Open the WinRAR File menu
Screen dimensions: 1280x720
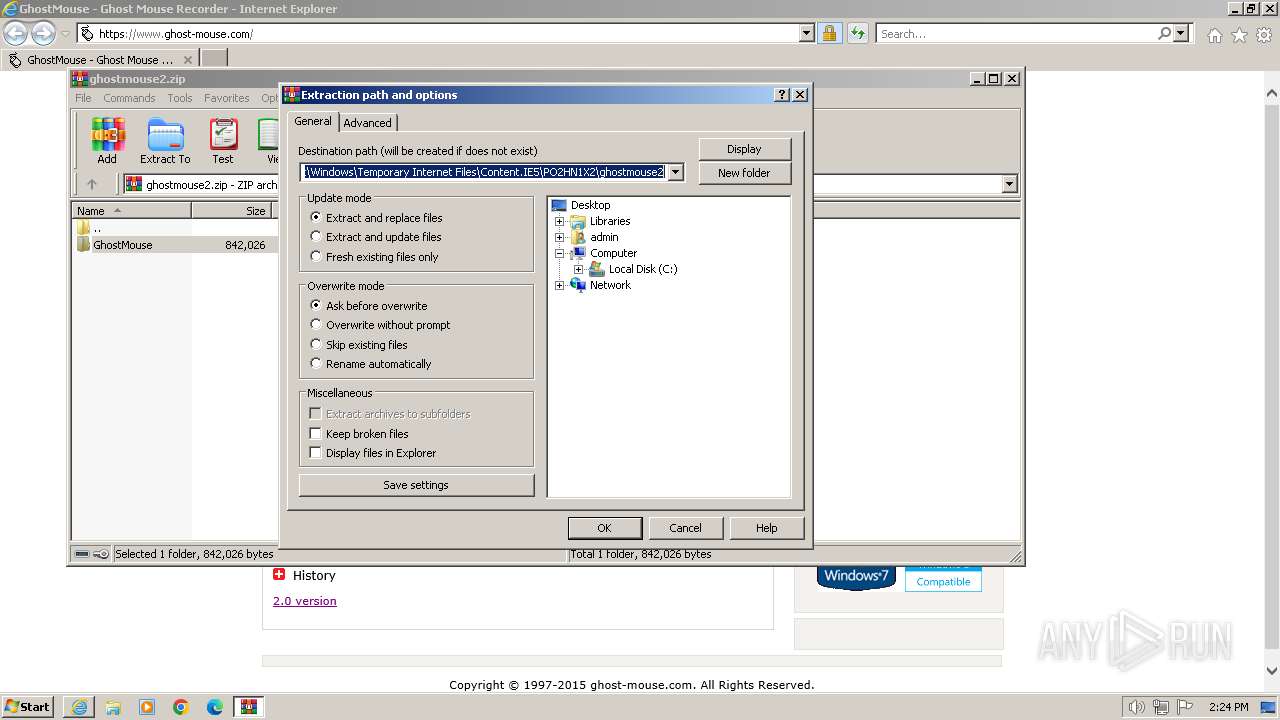pos(83,98)
